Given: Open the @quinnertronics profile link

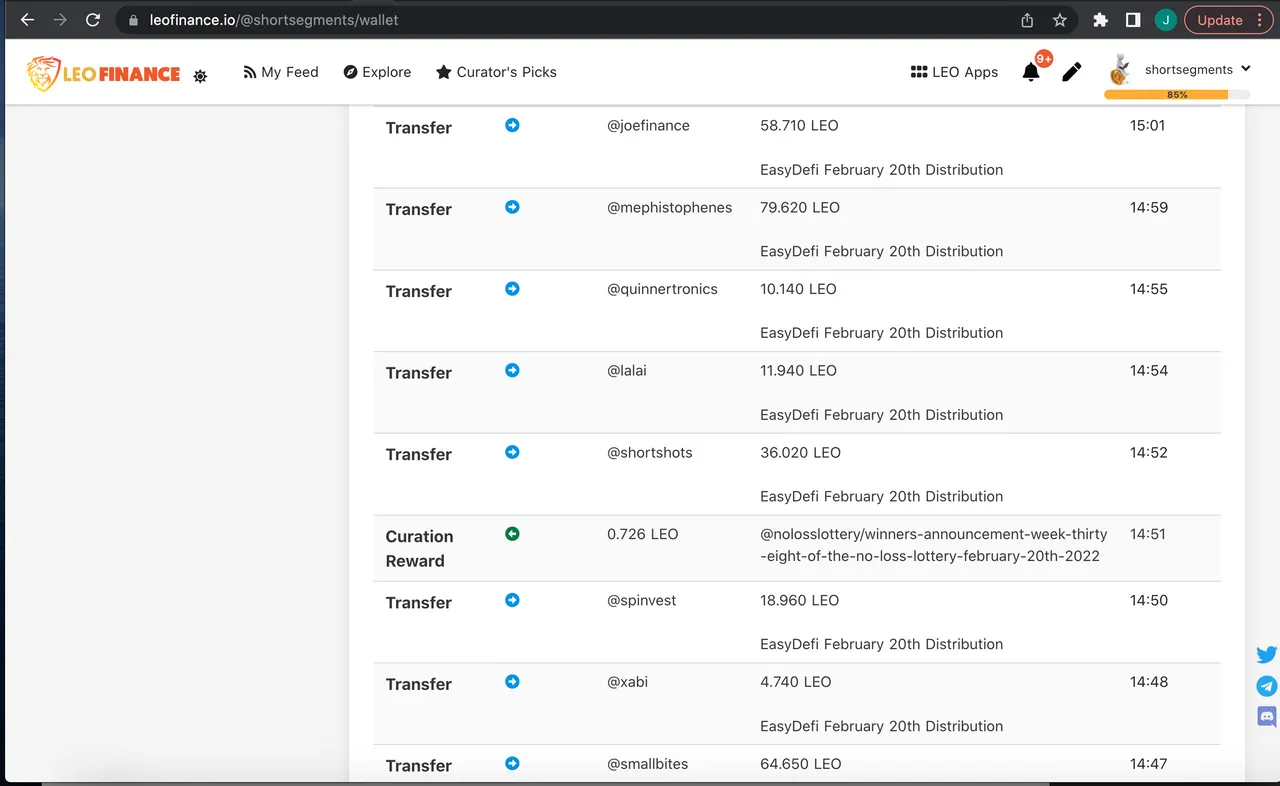Looking at the screenshot, I should pos(662,289).
